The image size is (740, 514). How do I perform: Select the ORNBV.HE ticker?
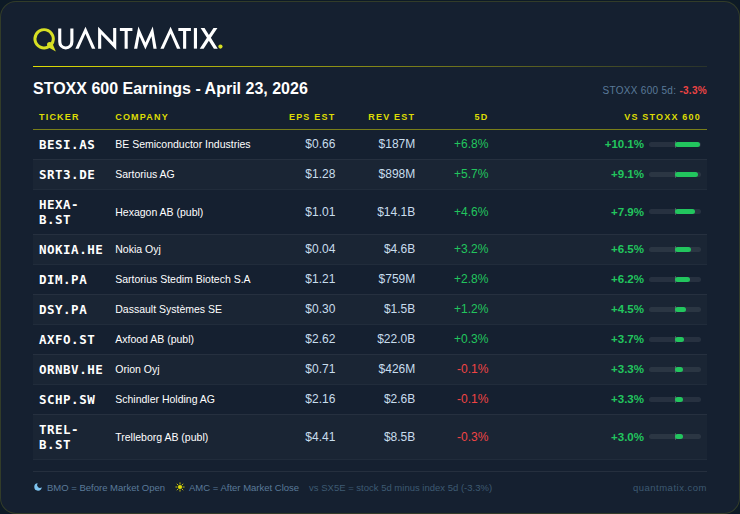tap(71, 370)
